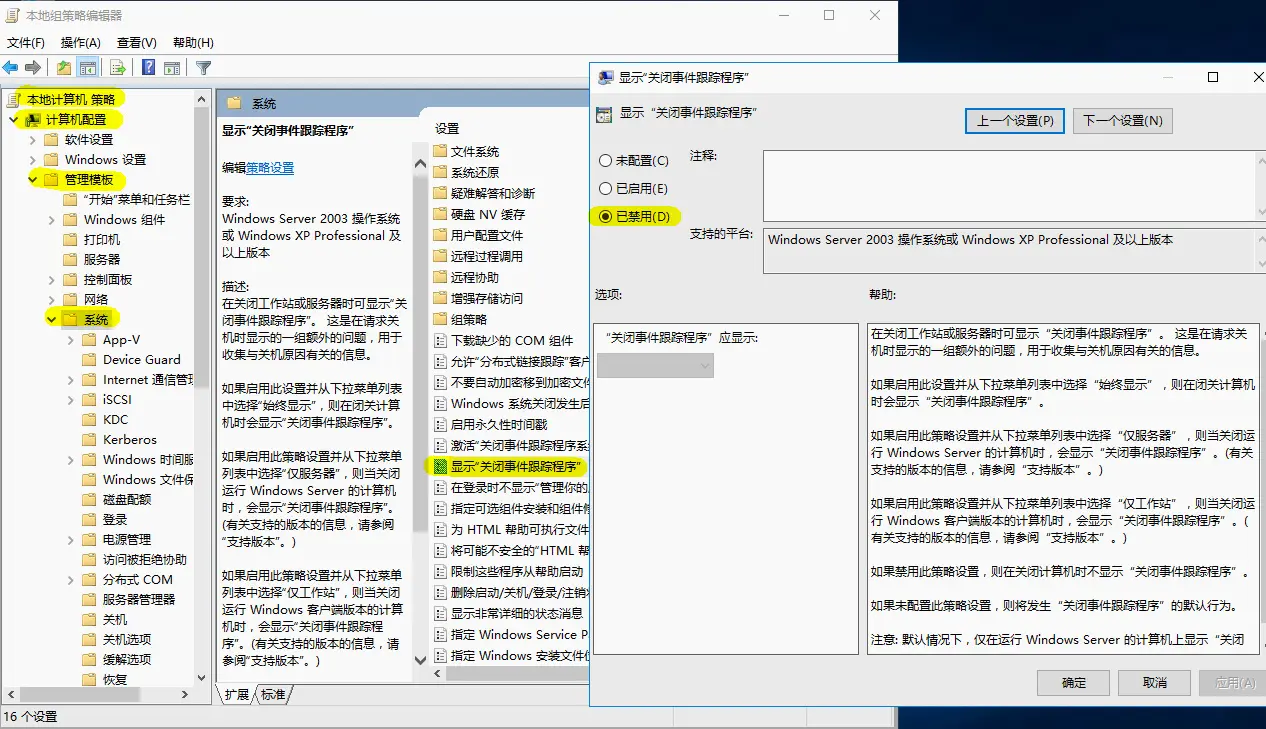1266x729 pixels.
Task: Switch to the 扩展 tab
Action: (x=237, y=694)
